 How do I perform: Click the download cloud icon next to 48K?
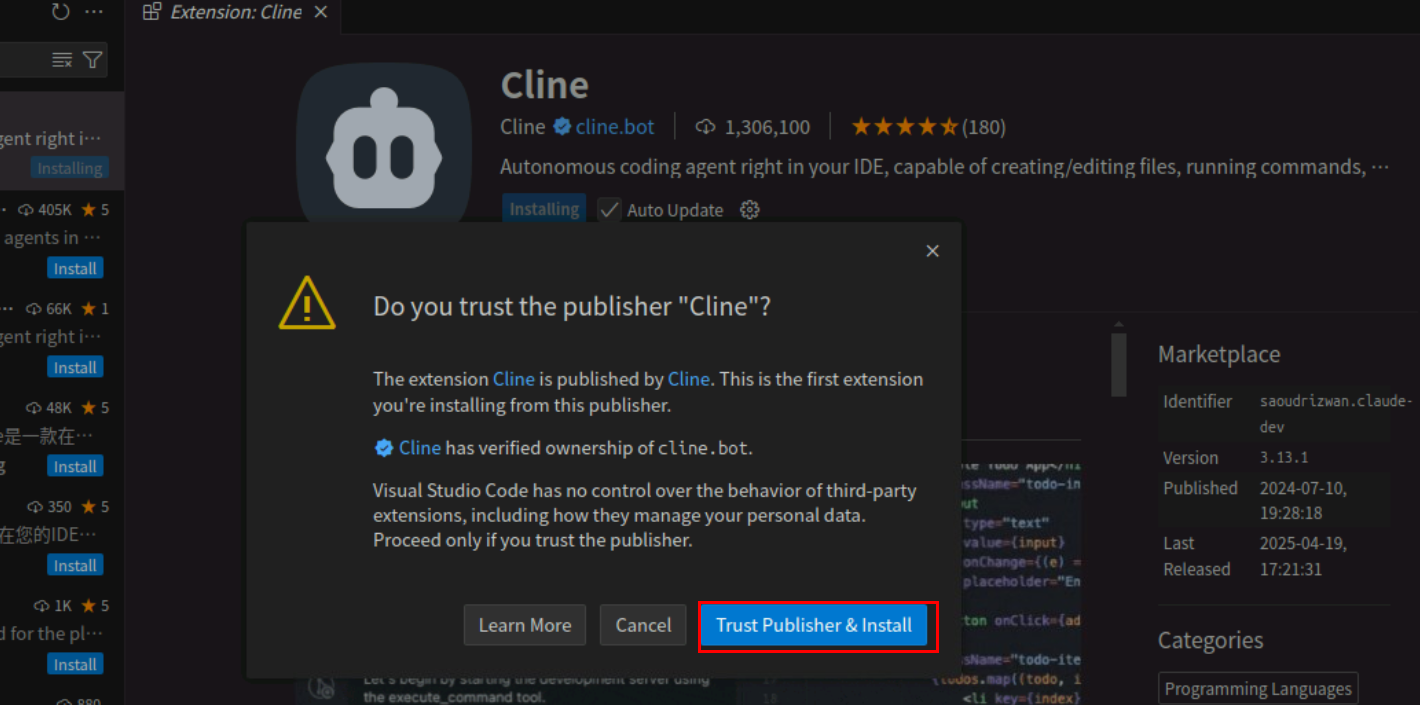pos(34,408)
